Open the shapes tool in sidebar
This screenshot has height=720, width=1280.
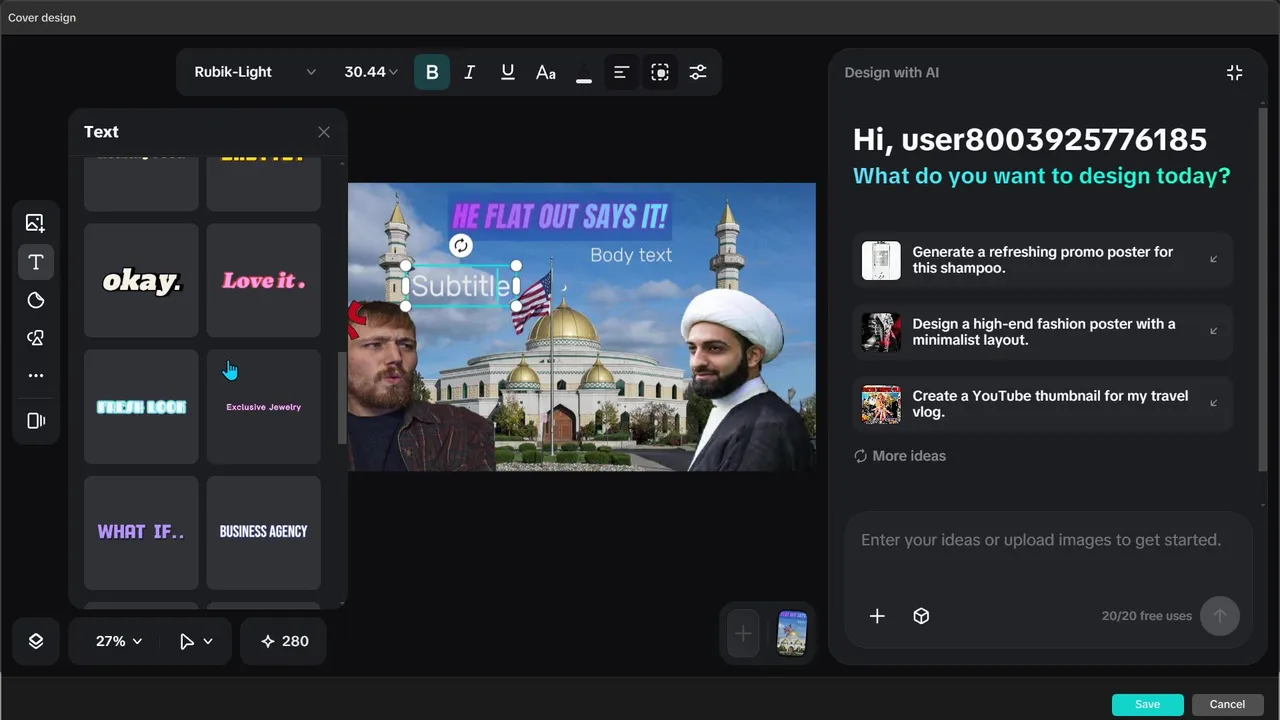(x=36, y=338)
